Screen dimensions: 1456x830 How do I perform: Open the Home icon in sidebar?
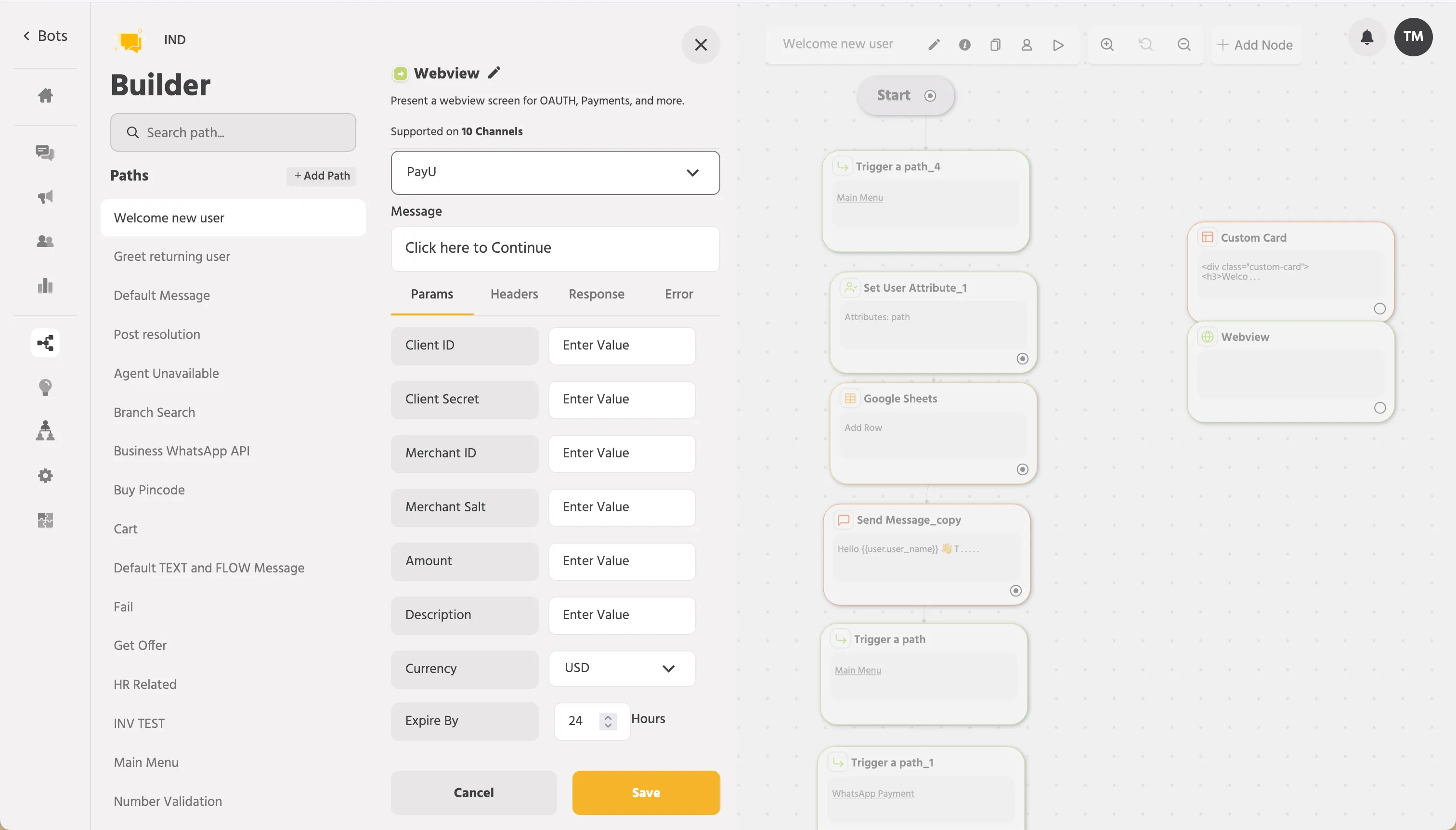click(45, 95)
